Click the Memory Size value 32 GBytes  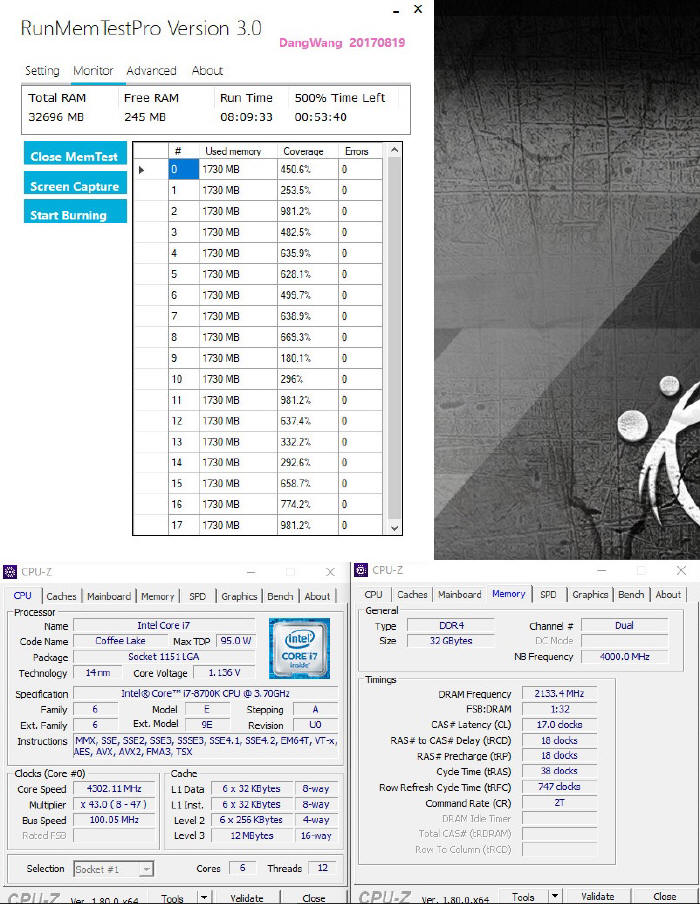coord(451,641)
